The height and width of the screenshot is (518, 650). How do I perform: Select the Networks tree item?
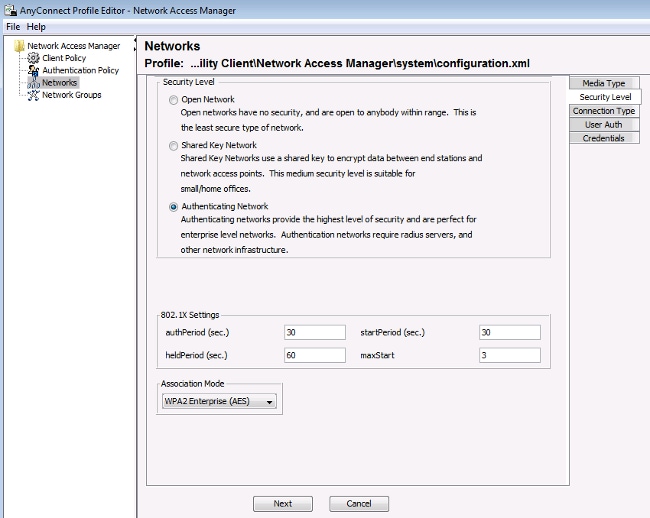pos(60,82)
